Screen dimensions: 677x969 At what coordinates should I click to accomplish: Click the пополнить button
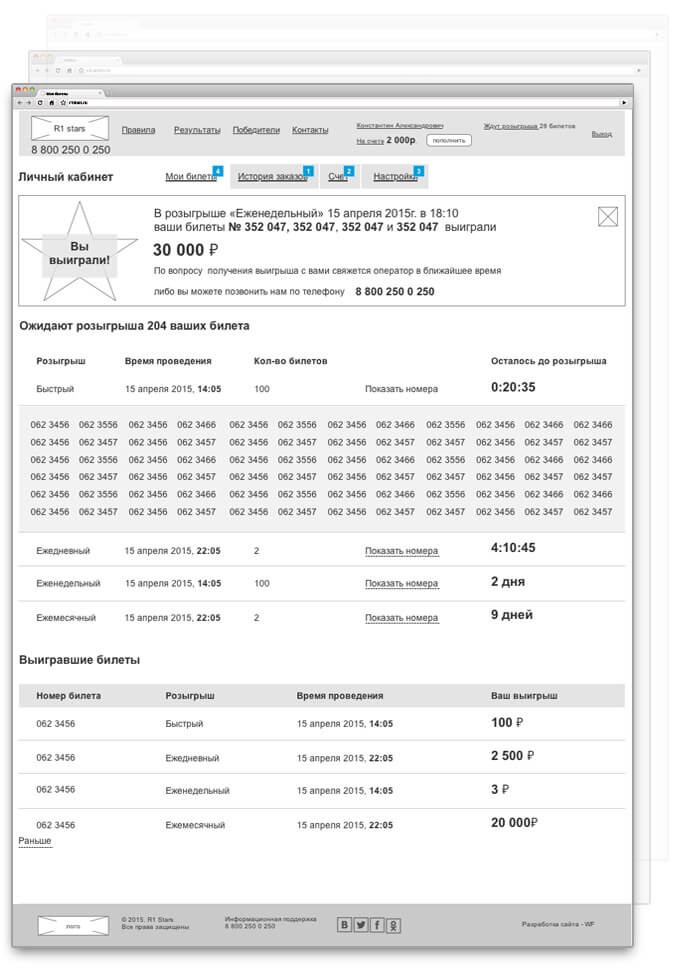(x=449, y=141)
